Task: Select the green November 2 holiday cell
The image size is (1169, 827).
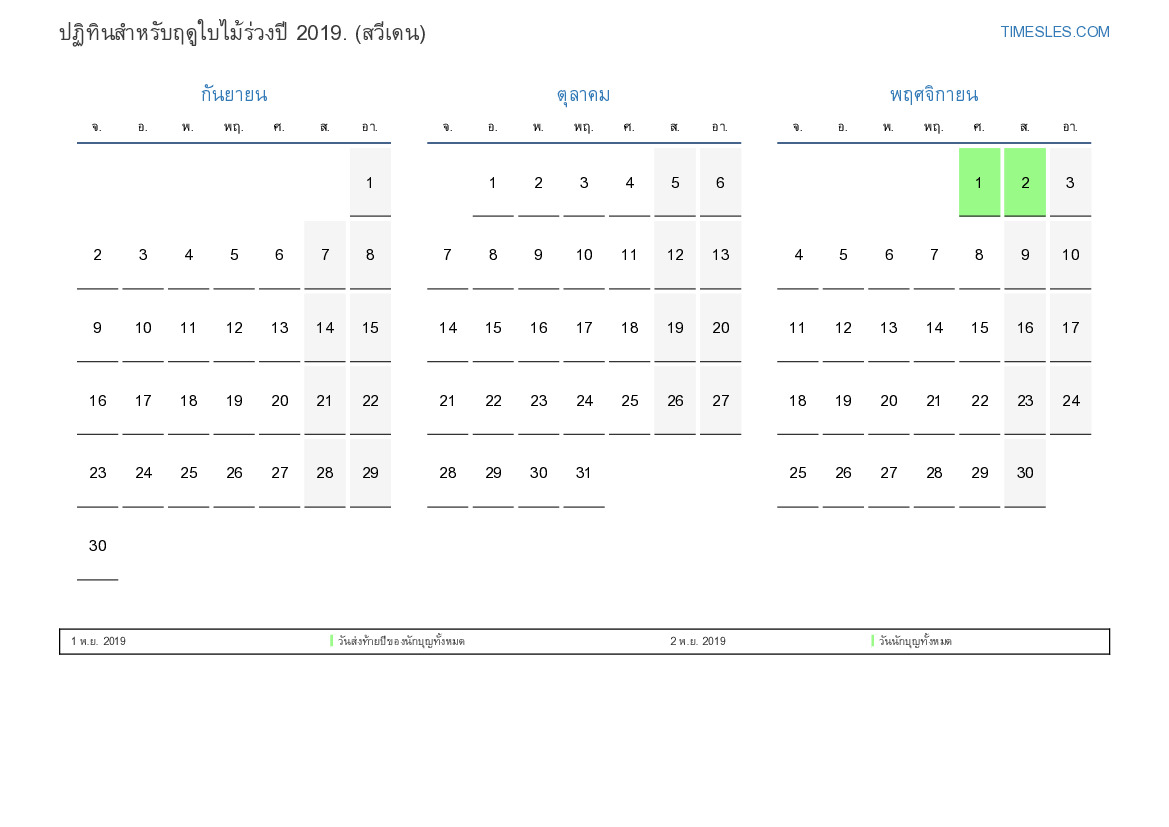Action: click(1024, 182)
